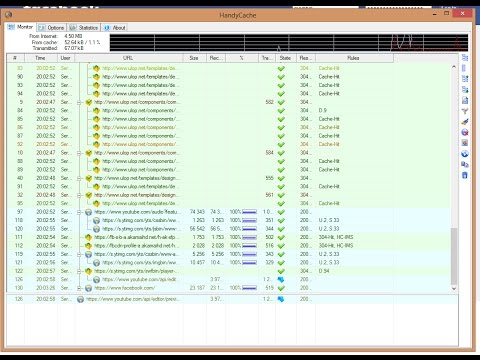Click the globe with red X icon

pyautogui.click(x=465, y=132)
